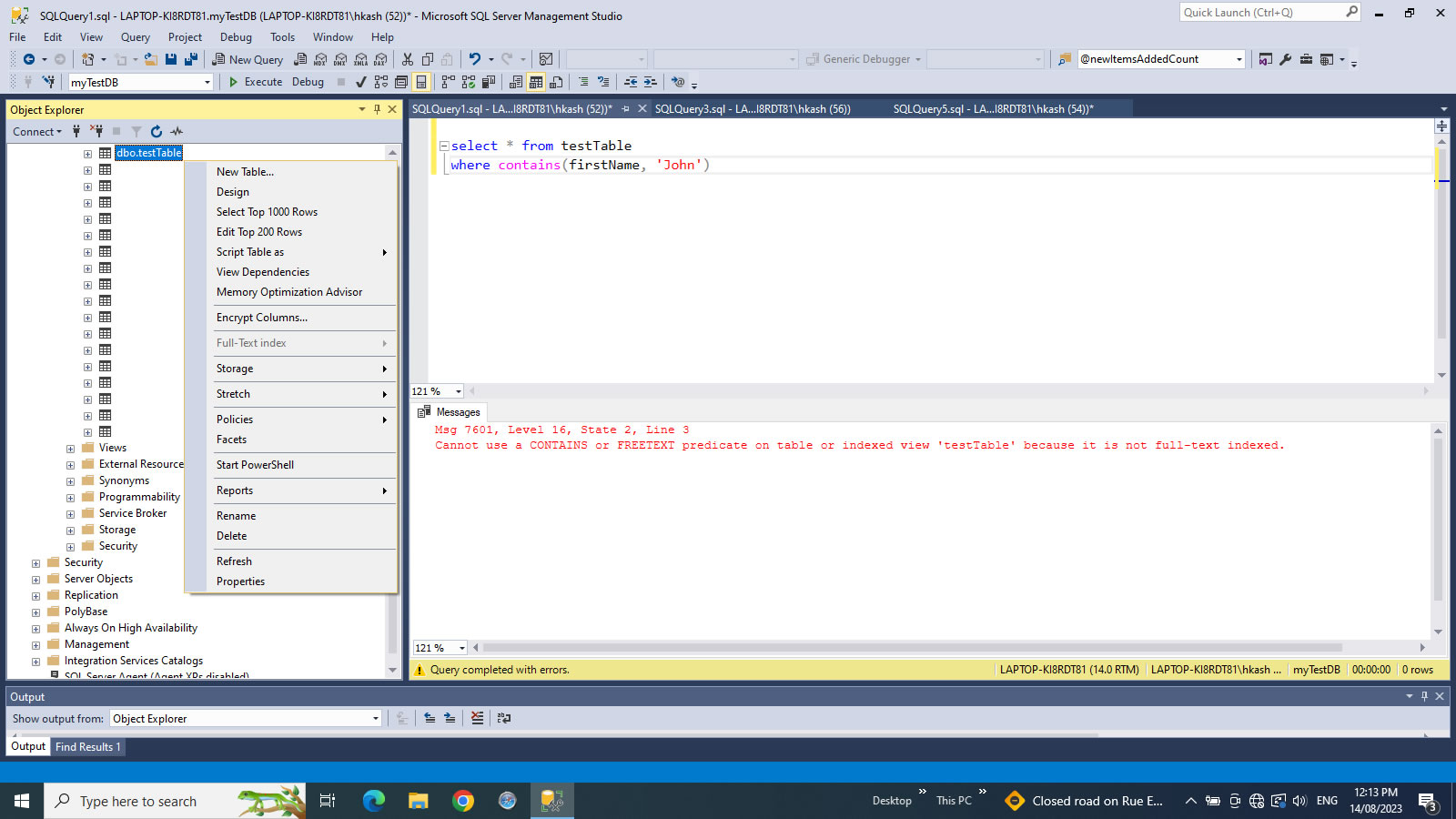This screenshot has width=1456, height=819.
Task: Click the Navigate Backward arrow icon
Action: (x=29, y=59)
